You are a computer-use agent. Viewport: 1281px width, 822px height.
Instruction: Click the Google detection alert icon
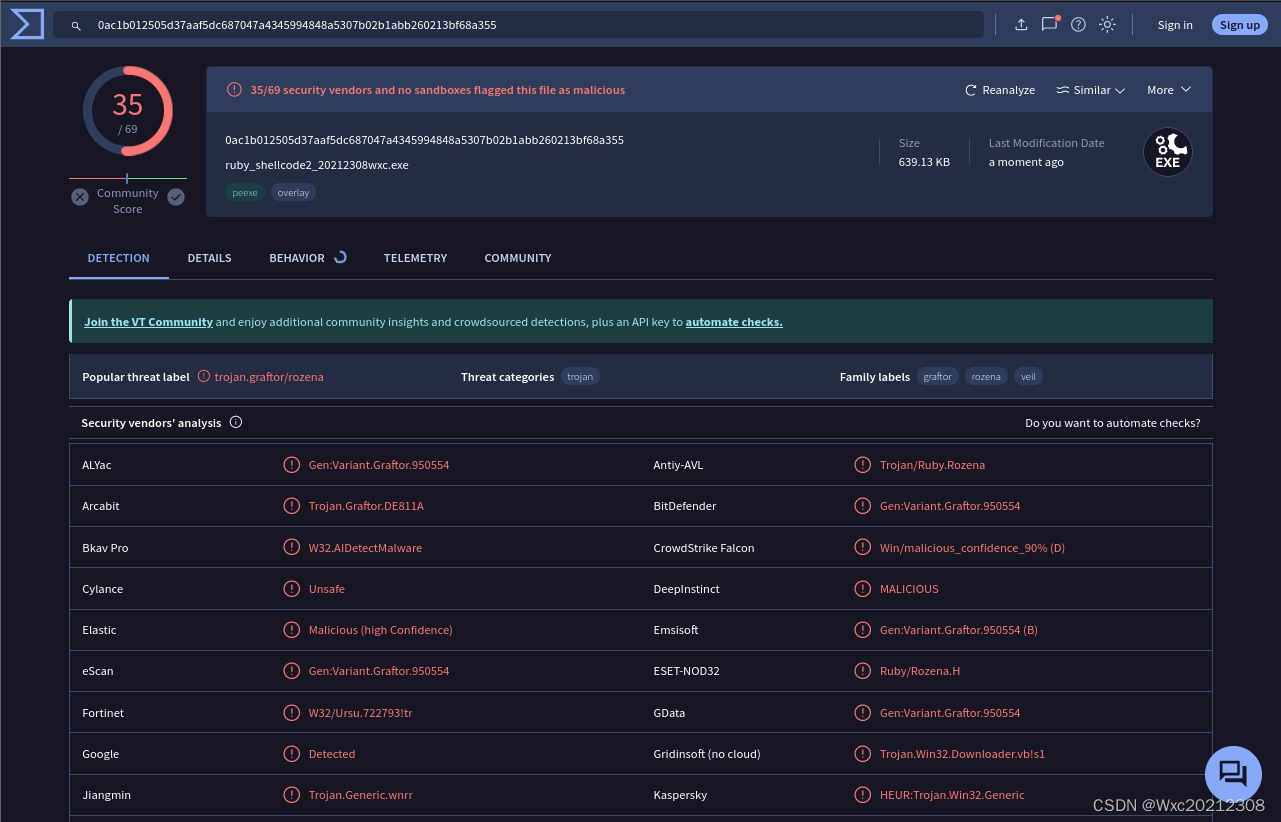click(291, 754)
